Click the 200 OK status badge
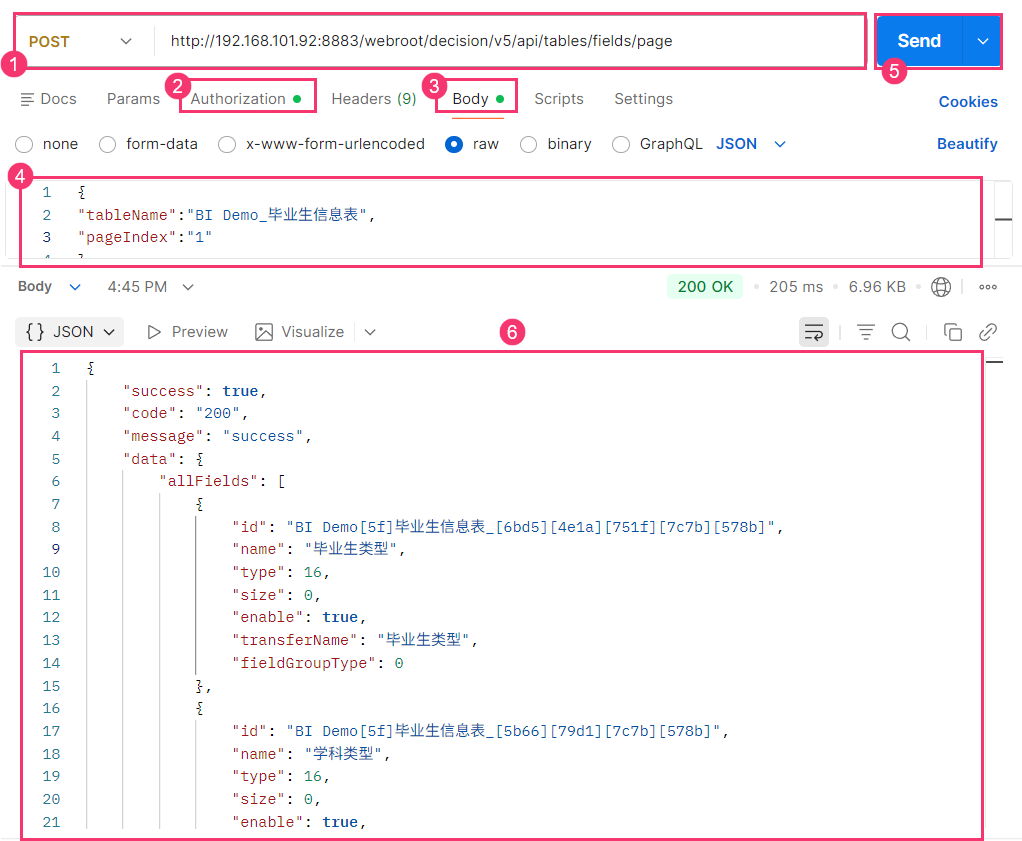Screen dimensions: 1022x841 [x=705, y=287]
